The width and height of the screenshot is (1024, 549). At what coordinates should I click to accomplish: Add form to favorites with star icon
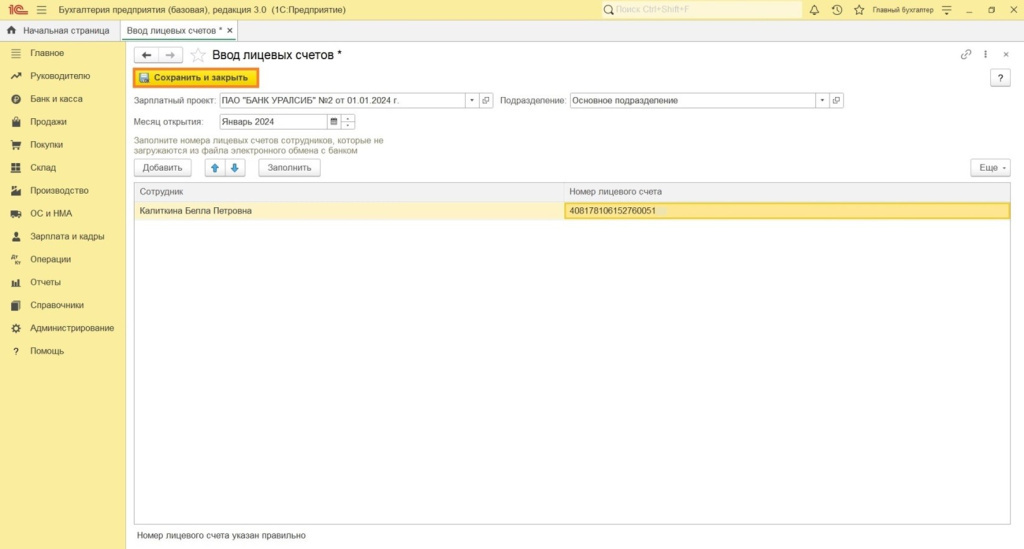[x=198, y=55]
